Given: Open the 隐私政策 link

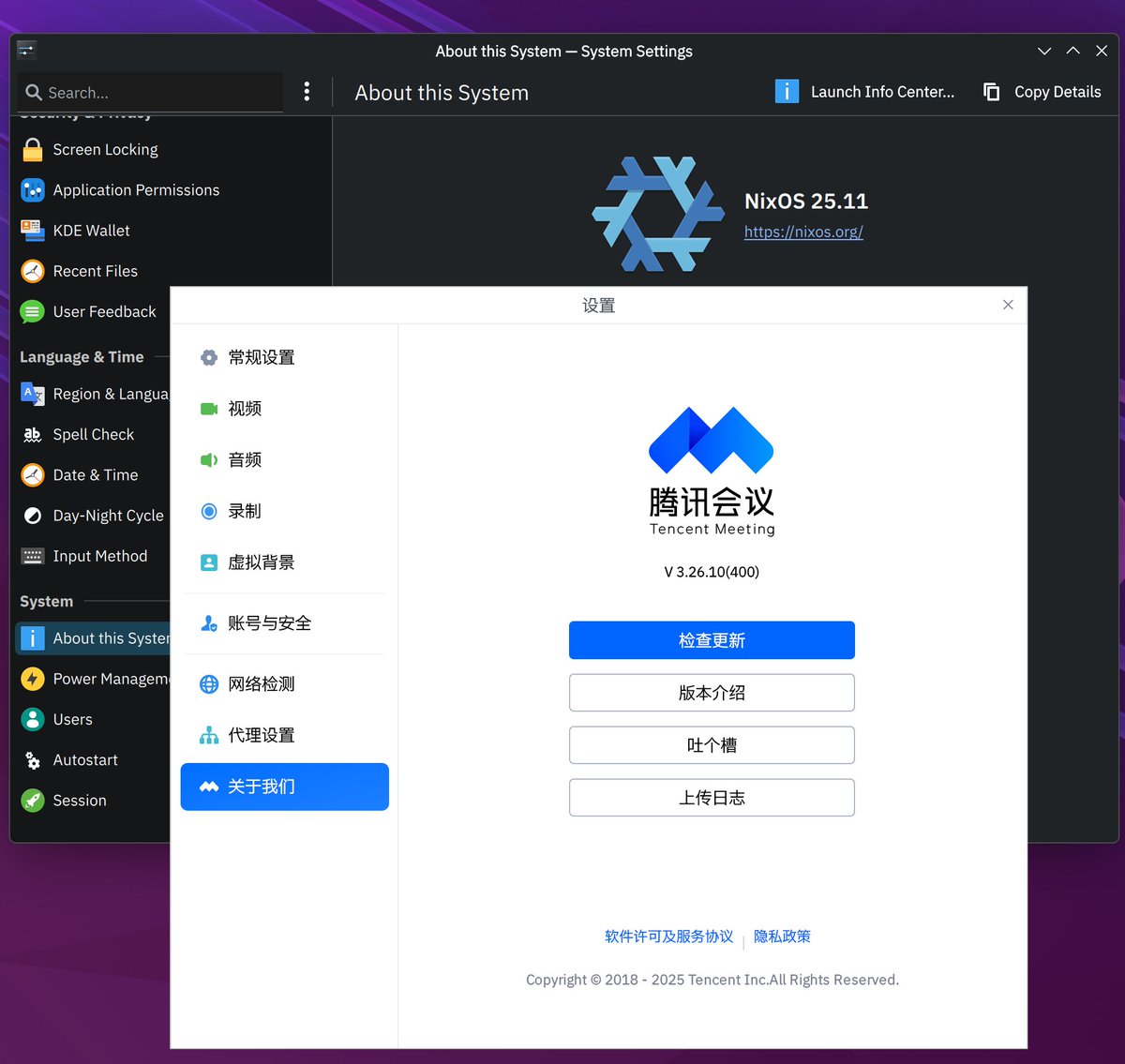Looking at the screenshot, I should pyautogui.click(x=782, y=937).
